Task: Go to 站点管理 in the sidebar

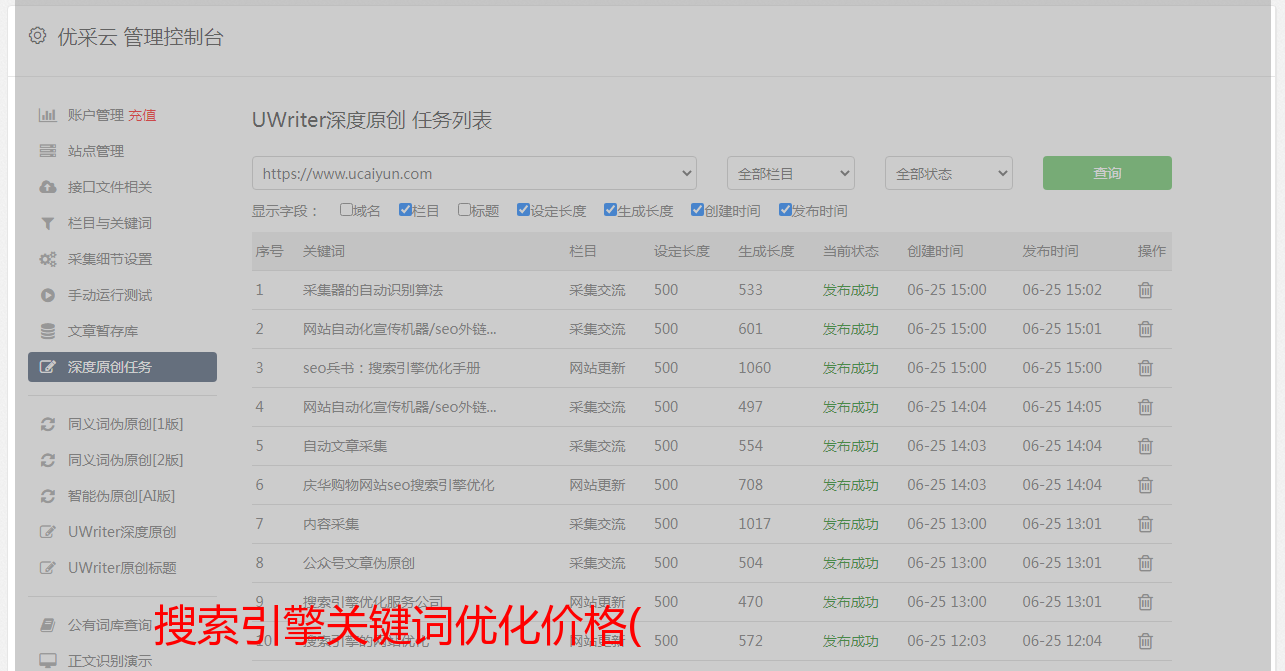Action: 96,151
